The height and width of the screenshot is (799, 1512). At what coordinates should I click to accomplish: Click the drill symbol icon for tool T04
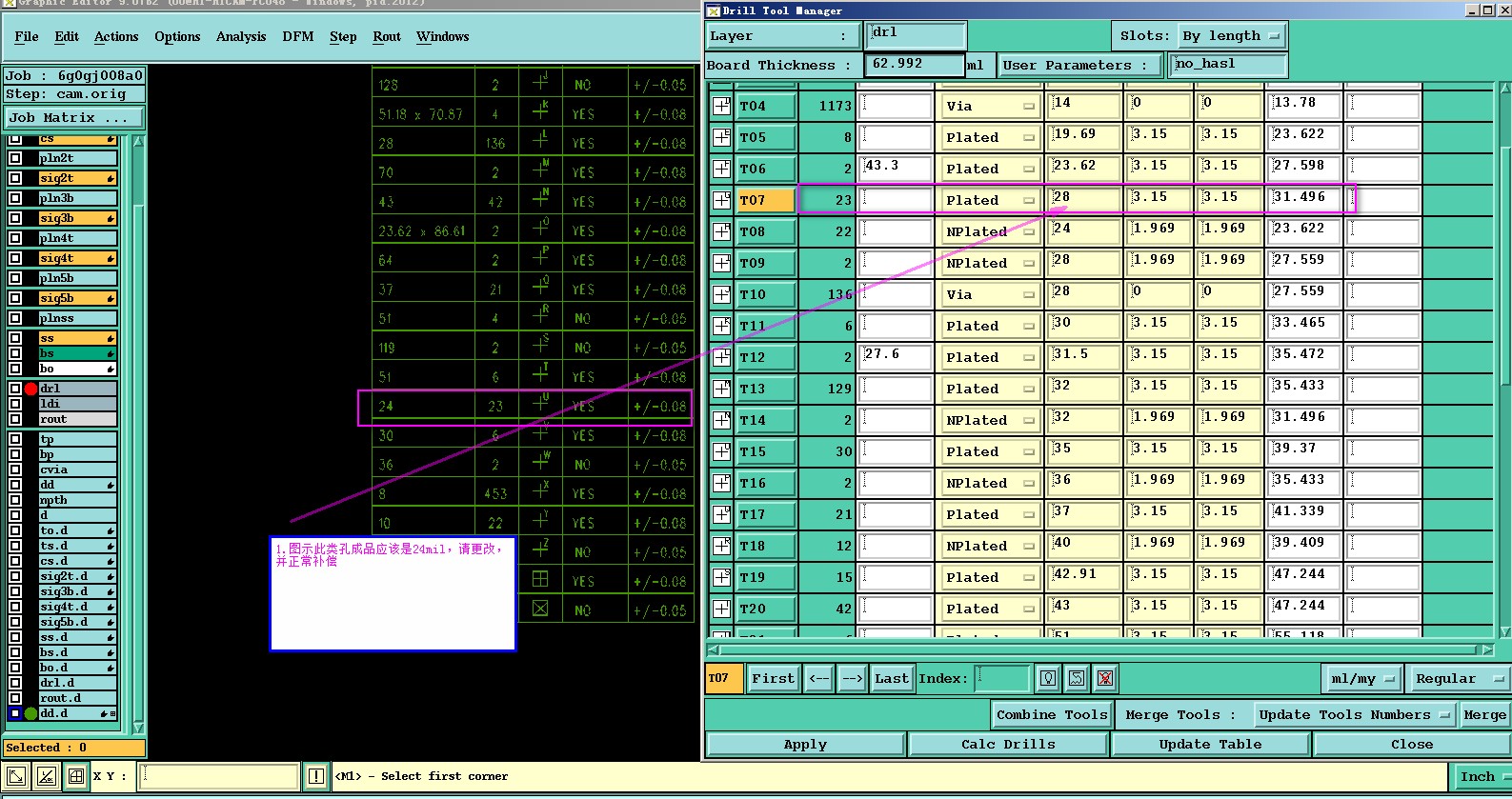722,106
